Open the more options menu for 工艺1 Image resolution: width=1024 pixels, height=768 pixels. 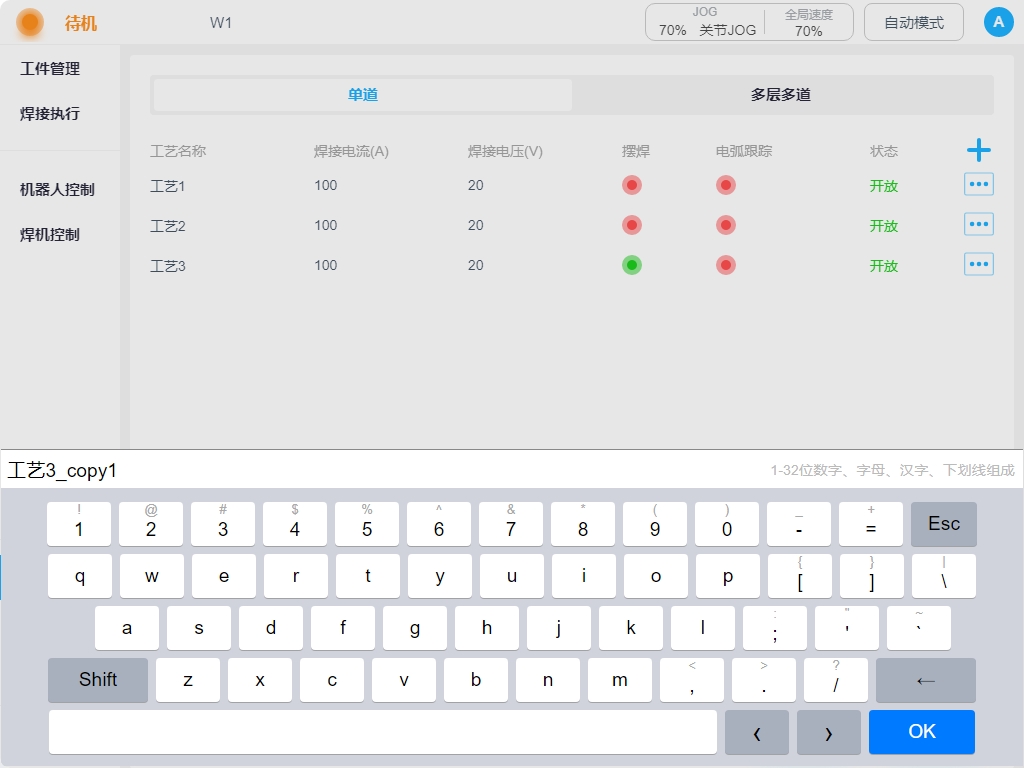[x=978, y=185]
